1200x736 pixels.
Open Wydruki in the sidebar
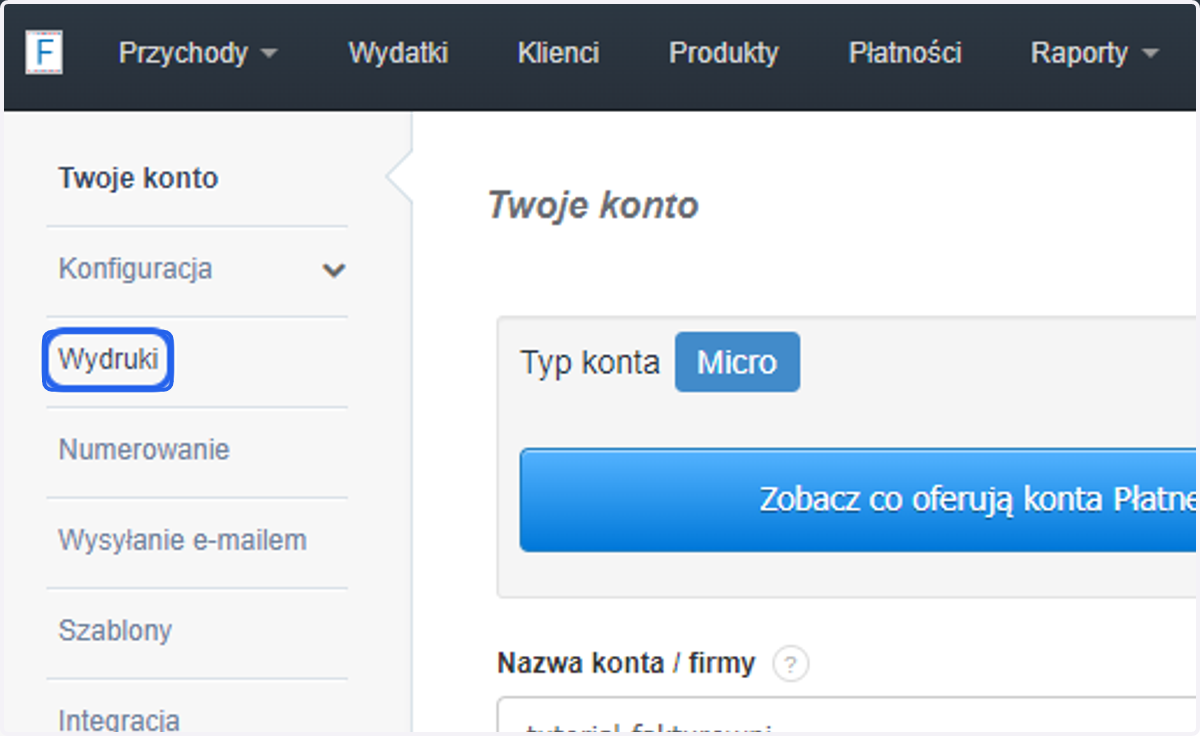108,359
